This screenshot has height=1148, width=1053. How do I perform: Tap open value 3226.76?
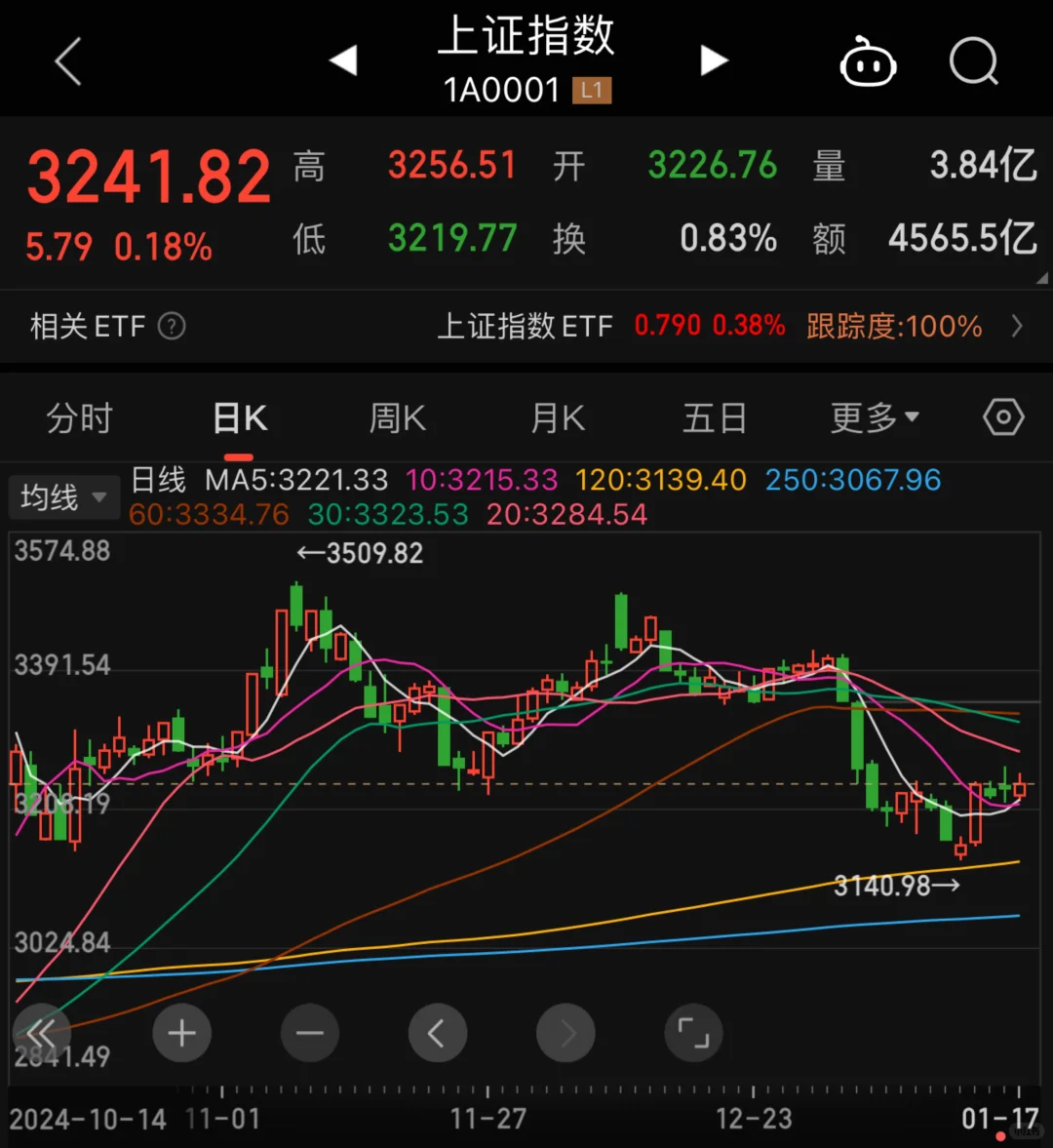[x=713, y=165]
